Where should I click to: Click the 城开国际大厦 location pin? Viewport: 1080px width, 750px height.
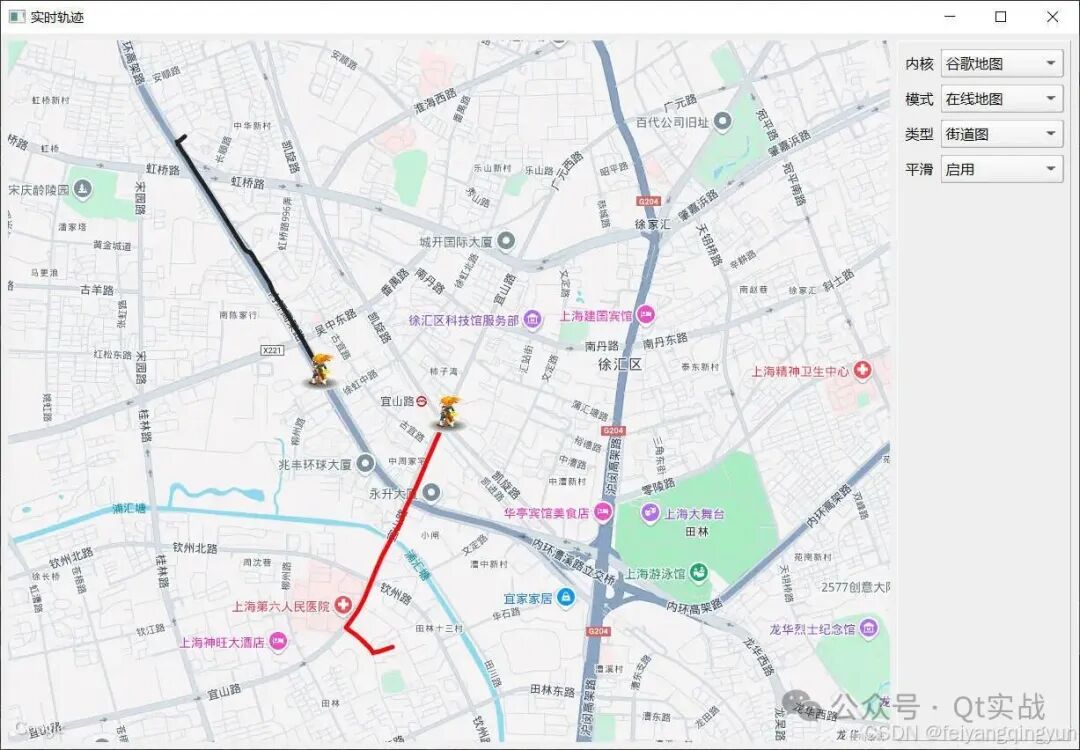pyautogui.click(x=506, y=241)
